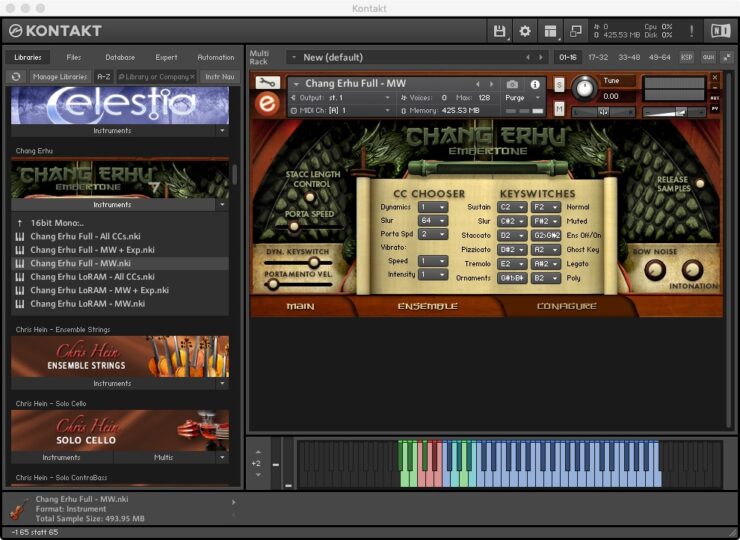Image resolution: width=740 pixels, height=540 pixels.
Task: Open Kontakt options gear icon
Action: [525, 31]
